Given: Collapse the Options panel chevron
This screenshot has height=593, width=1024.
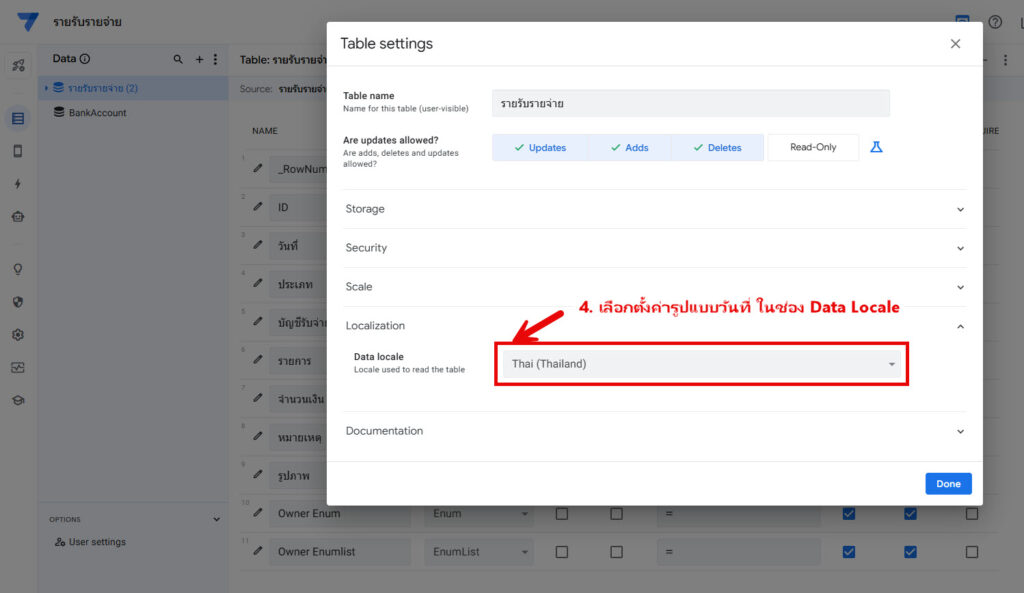Looking at the screenshot, I should coord(216,519).
